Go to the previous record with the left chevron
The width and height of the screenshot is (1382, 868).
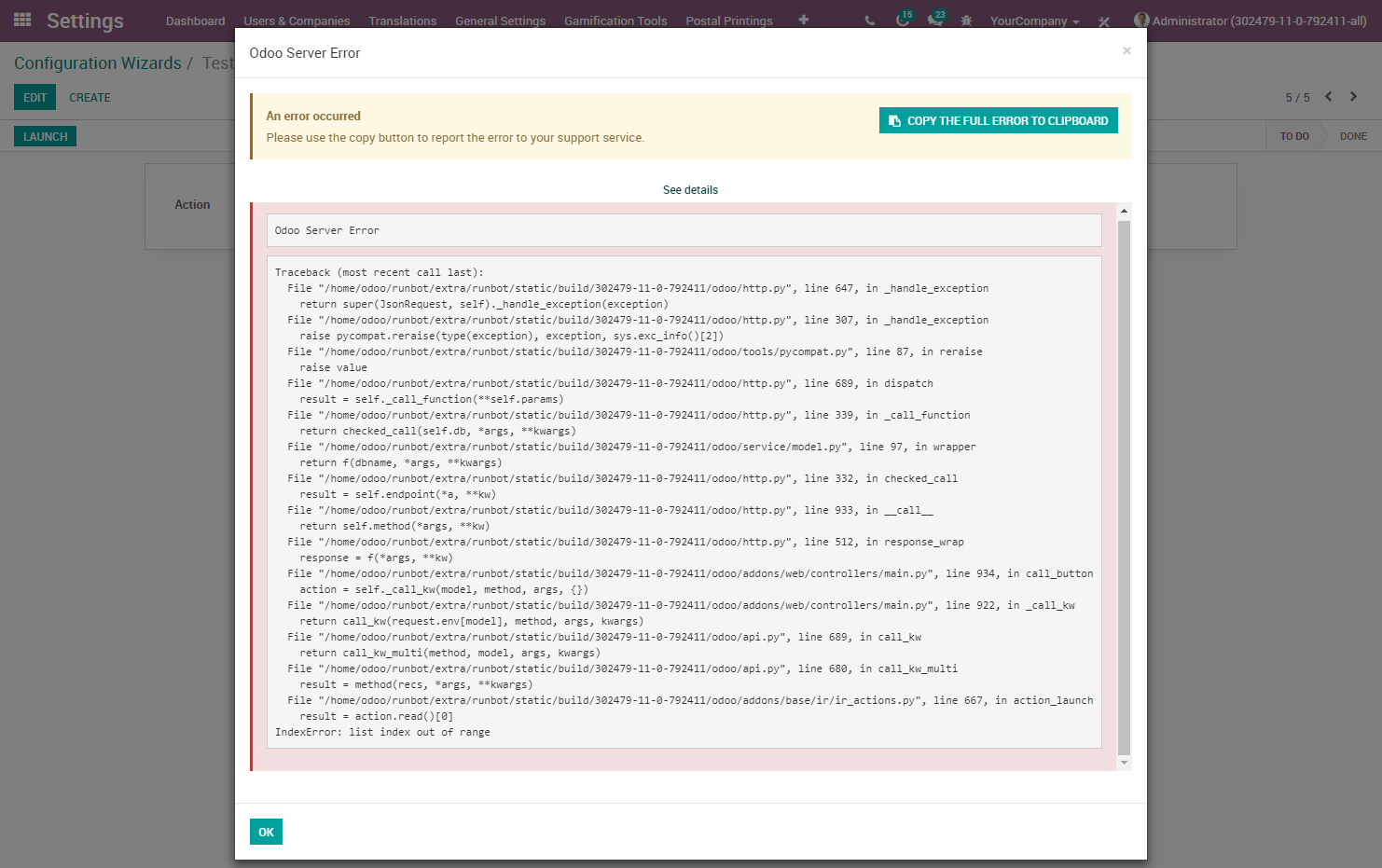[x=1328, y=96]
